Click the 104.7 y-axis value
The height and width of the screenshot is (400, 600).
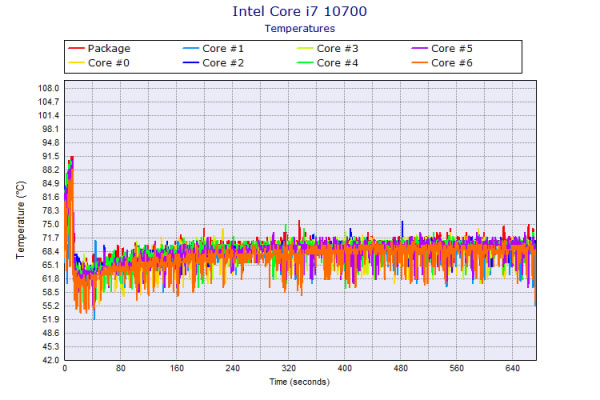(x=49, y=102)
